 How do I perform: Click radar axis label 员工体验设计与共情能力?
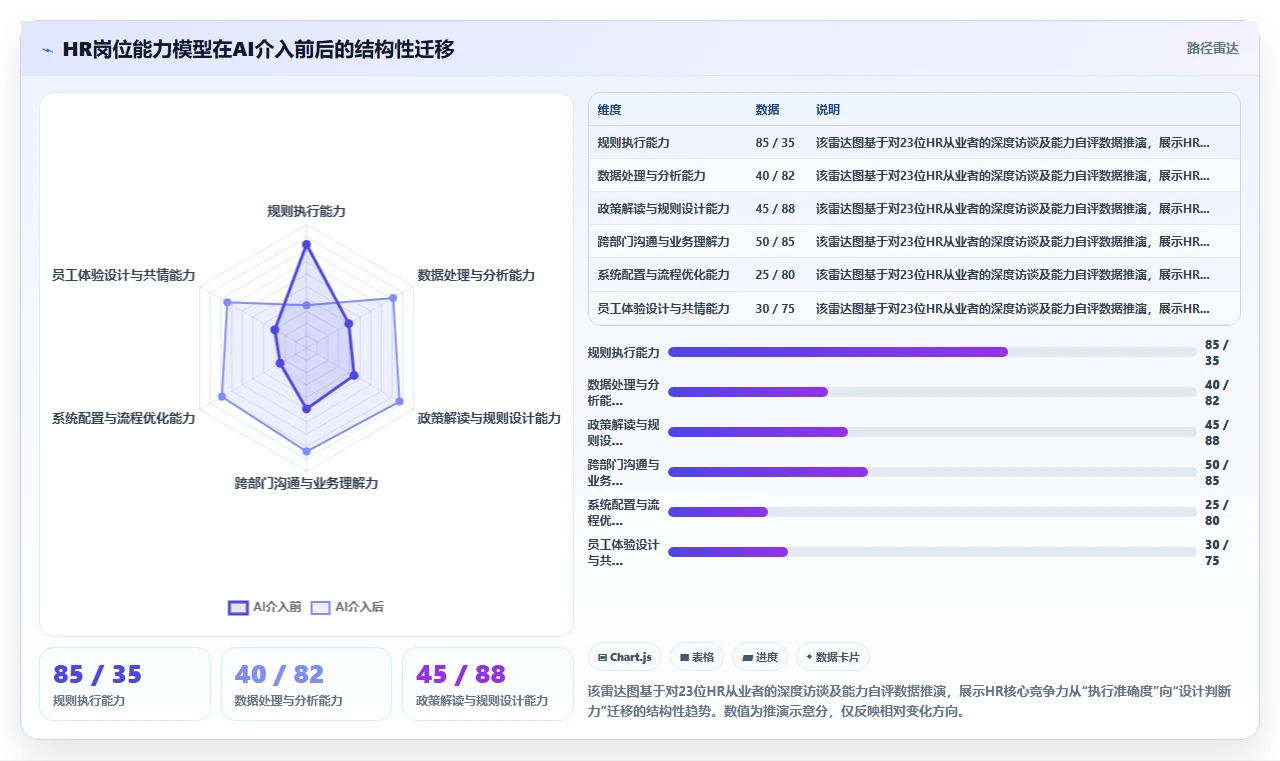pyautogui.click(x=124, y=275)
